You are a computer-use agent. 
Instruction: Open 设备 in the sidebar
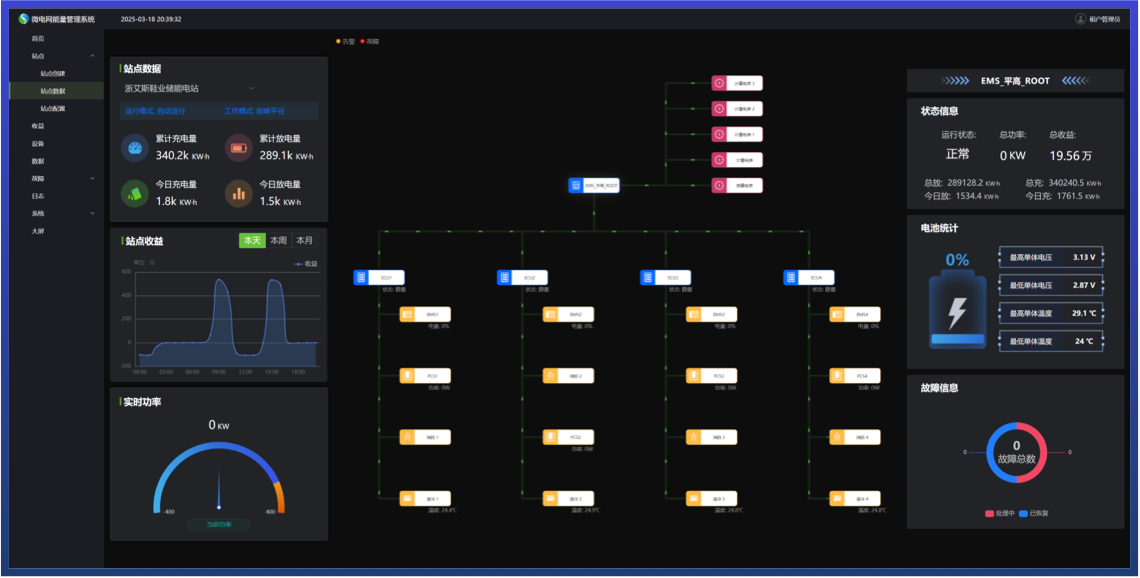pos(38,143)
